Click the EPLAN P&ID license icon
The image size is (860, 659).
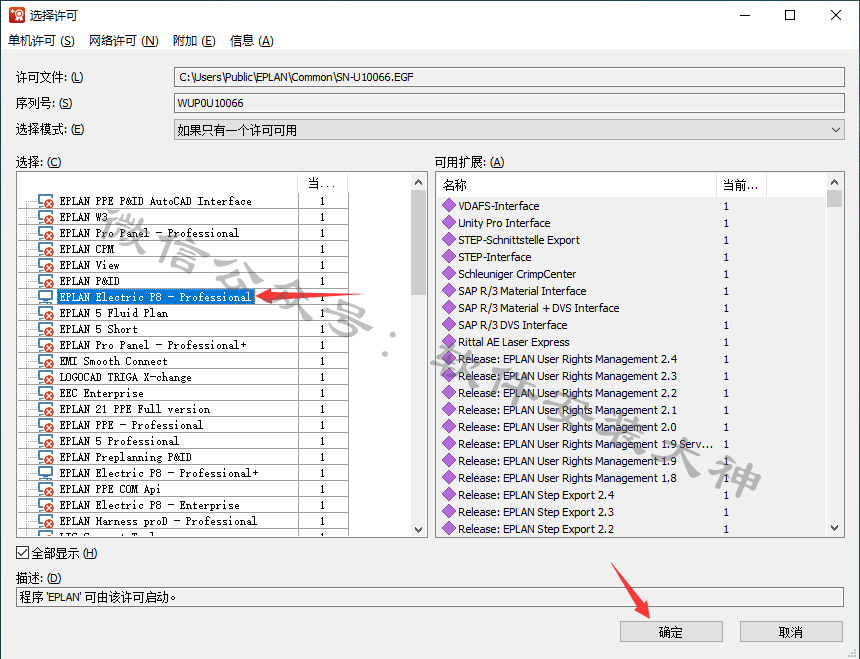[46, 281]
